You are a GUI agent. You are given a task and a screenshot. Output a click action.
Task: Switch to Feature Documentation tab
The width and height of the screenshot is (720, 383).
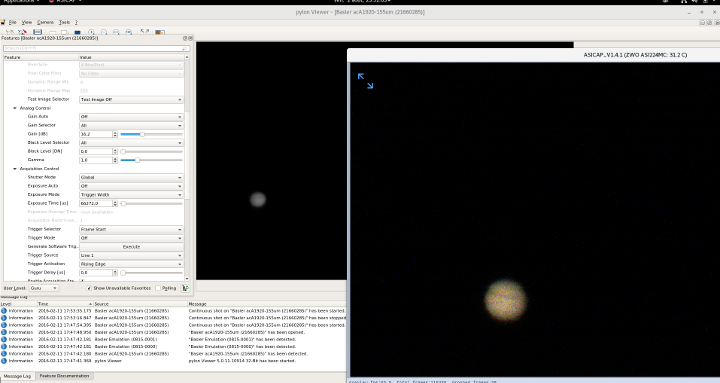pyautogui.click(x=64, y=376)
